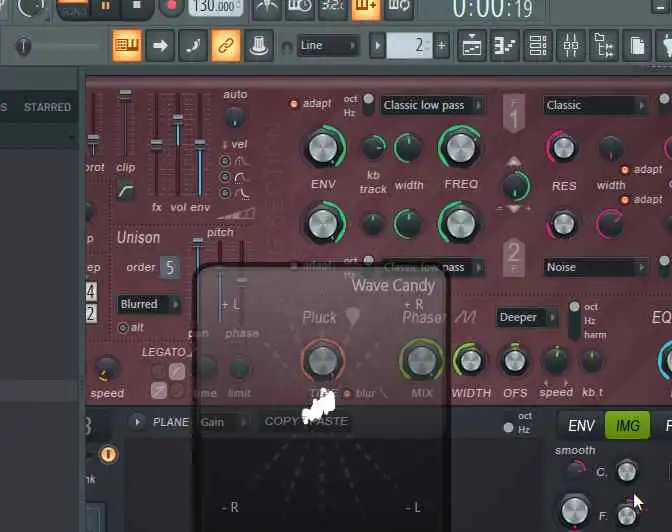Click the step editing arrow icon
The height and width of the screenshot is (532, 672).
160,45
